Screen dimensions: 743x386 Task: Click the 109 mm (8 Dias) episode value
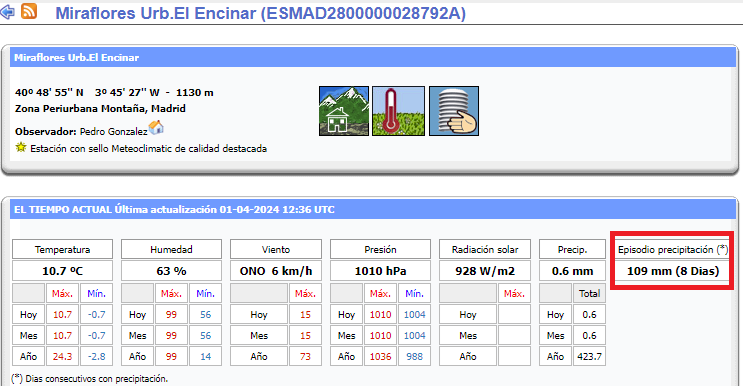pos(673,271)
